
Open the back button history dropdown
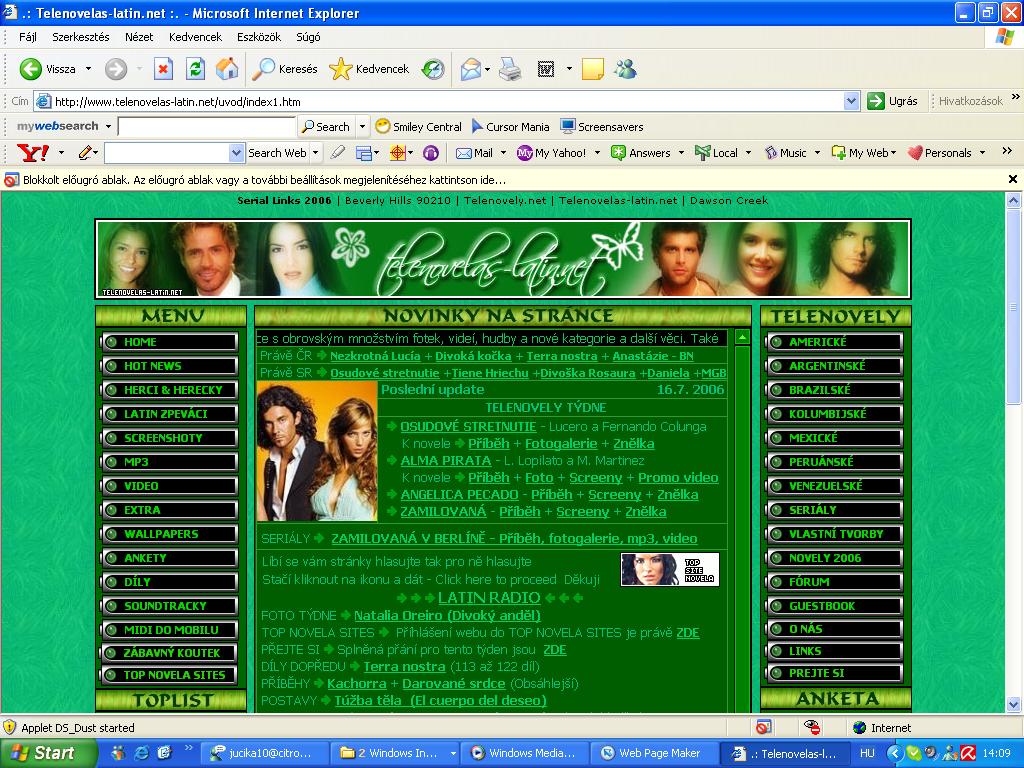(x=88, y=69)
